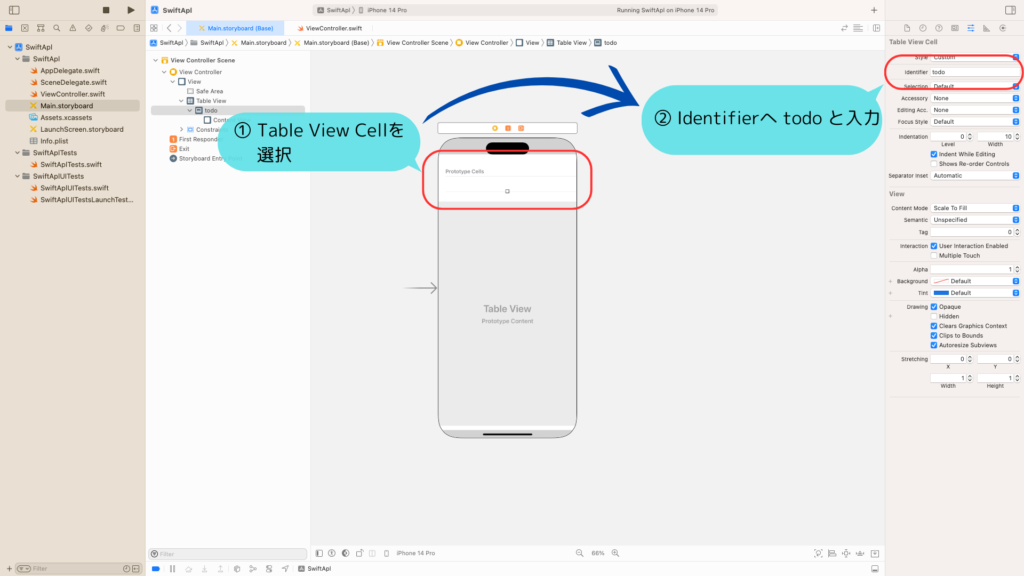Zoom in the storyboard canvas
This screenshot has height=576, width=1024.
pyautogui.click(x=615, y=553)
